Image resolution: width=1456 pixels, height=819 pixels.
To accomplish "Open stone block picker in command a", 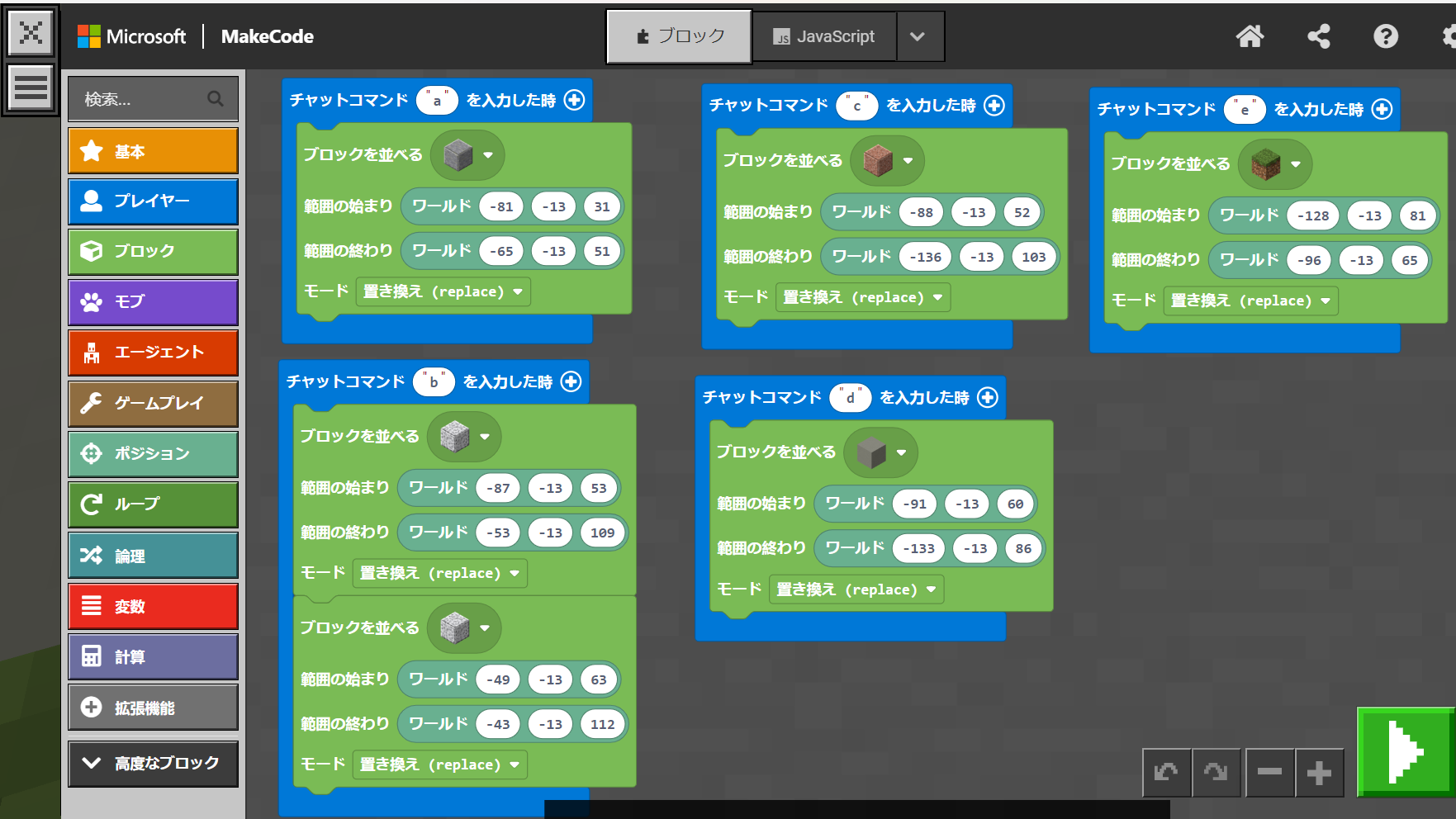I will click(467, 154).
